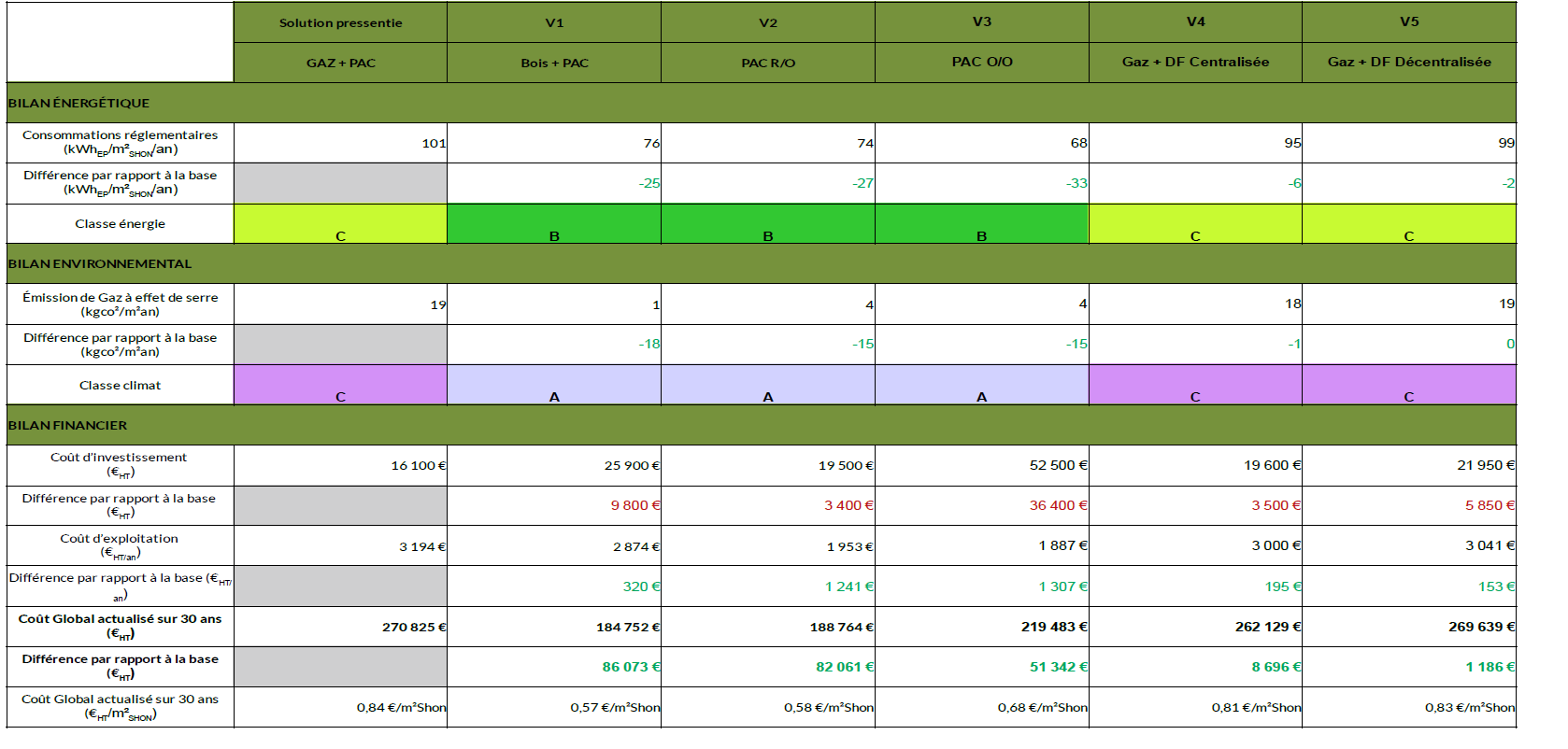Select the 'Coût Global actualisé sur 30 ans (€HT/m²SHON)' label
Image resolution: width=1568 pixels, height=749 pixels.
[x=120, y=707]
